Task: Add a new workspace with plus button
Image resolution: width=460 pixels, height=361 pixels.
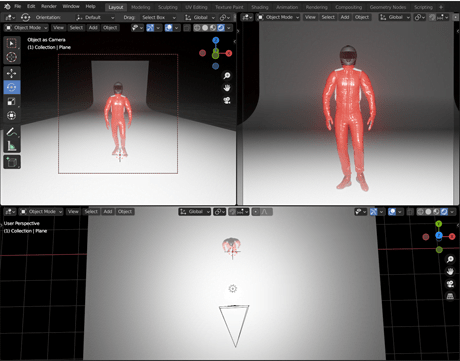Action: tap(441, 7)
